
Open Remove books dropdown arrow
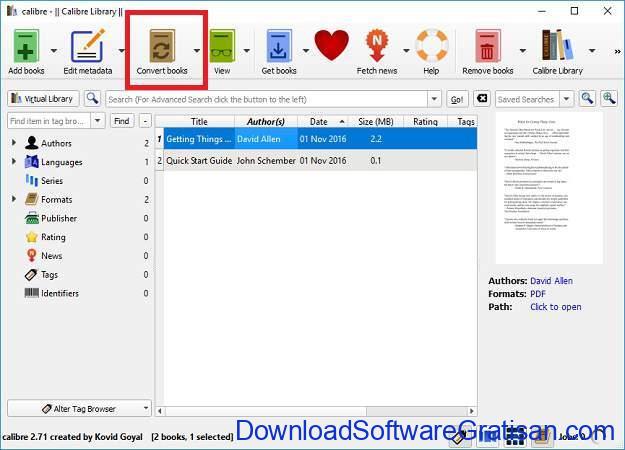523,51
